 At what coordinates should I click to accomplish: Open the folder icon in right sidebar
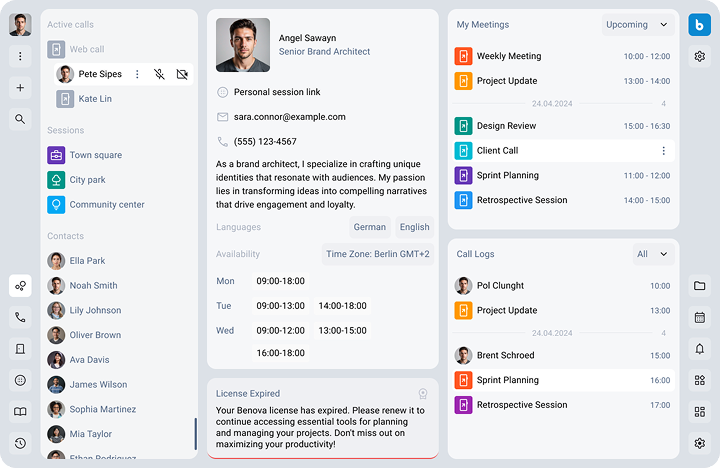tap(699, 286)
